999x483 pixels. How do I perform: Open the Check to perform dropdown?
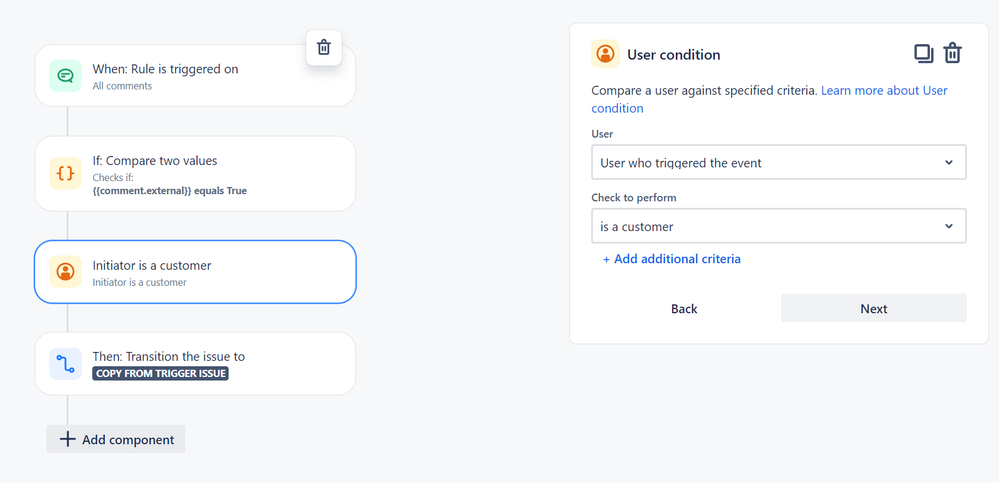(778, 226)
